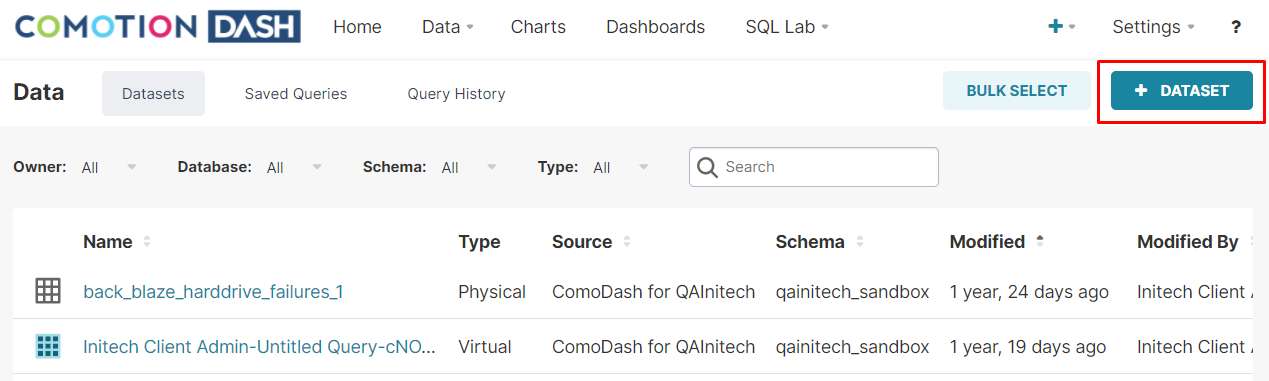Sort by the Source column arrows
The width and height of the screenshot is (1269, 381).
(x=627, y=242)
